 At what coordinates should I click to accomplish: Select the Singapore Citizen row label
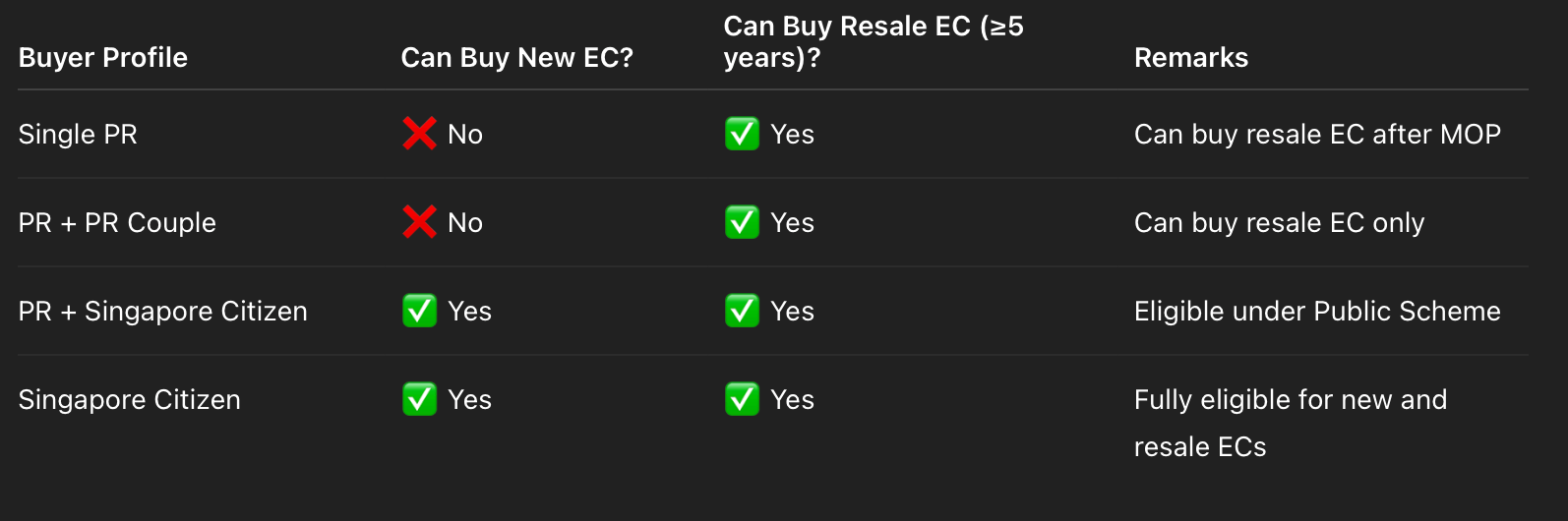pos(130,400)
